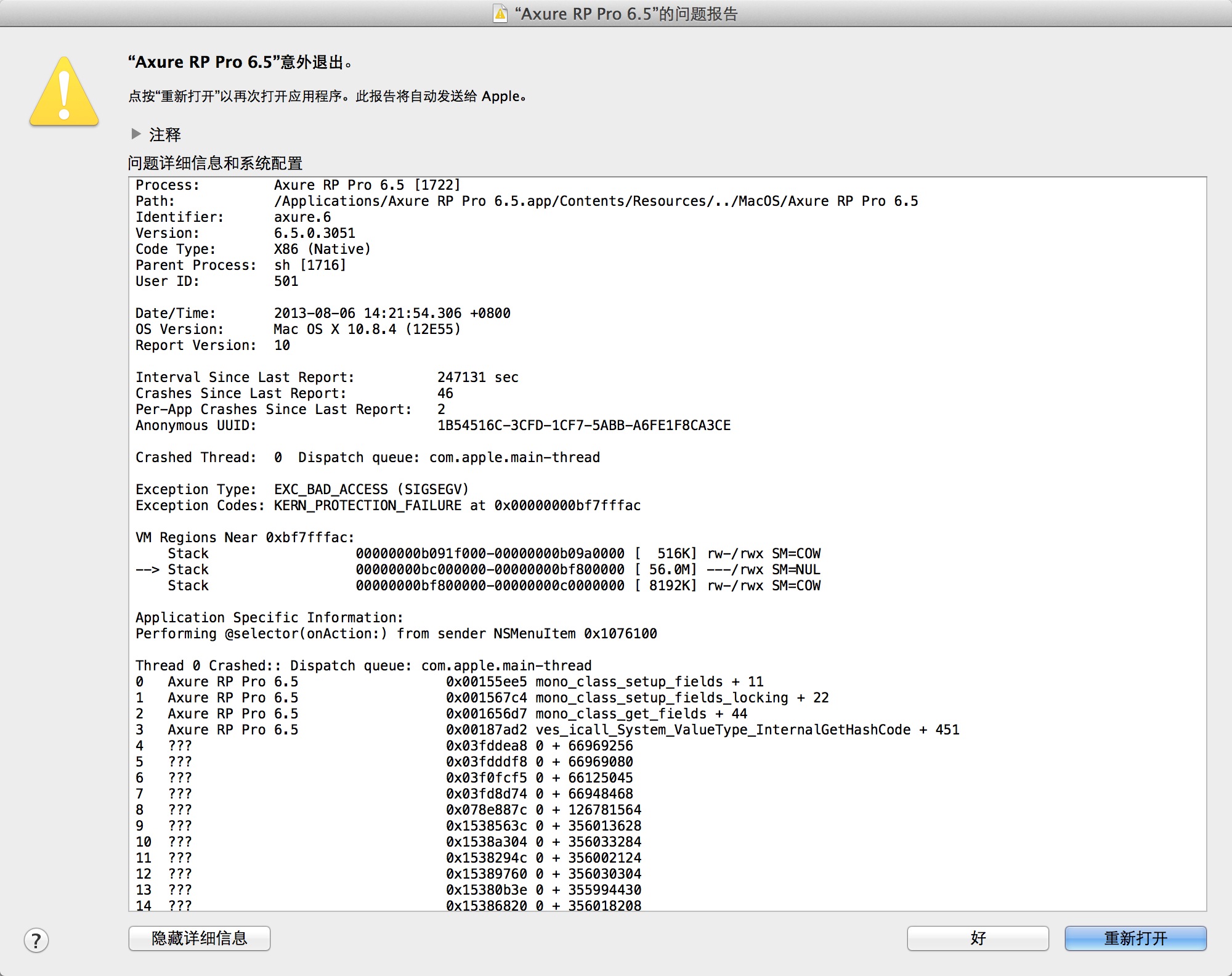Image resolution: width=1232 pixels, height=976 pixels.
Task: Click Per-App Crashes Since Last Report line
Action: (290, 409)
